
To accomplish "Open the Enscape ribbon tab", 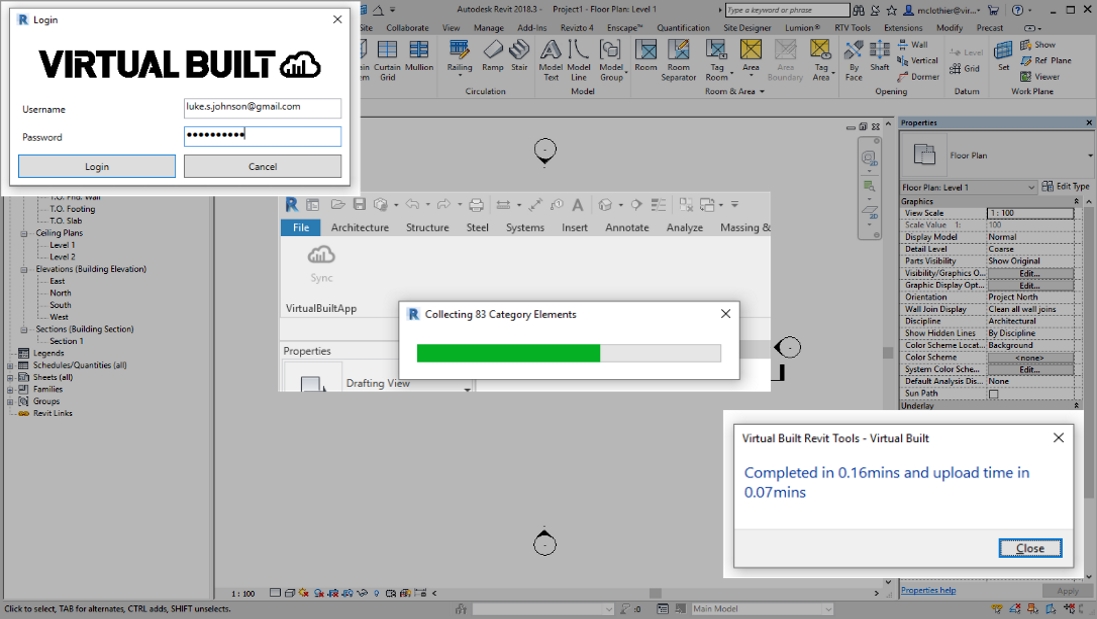I will 624,28.
